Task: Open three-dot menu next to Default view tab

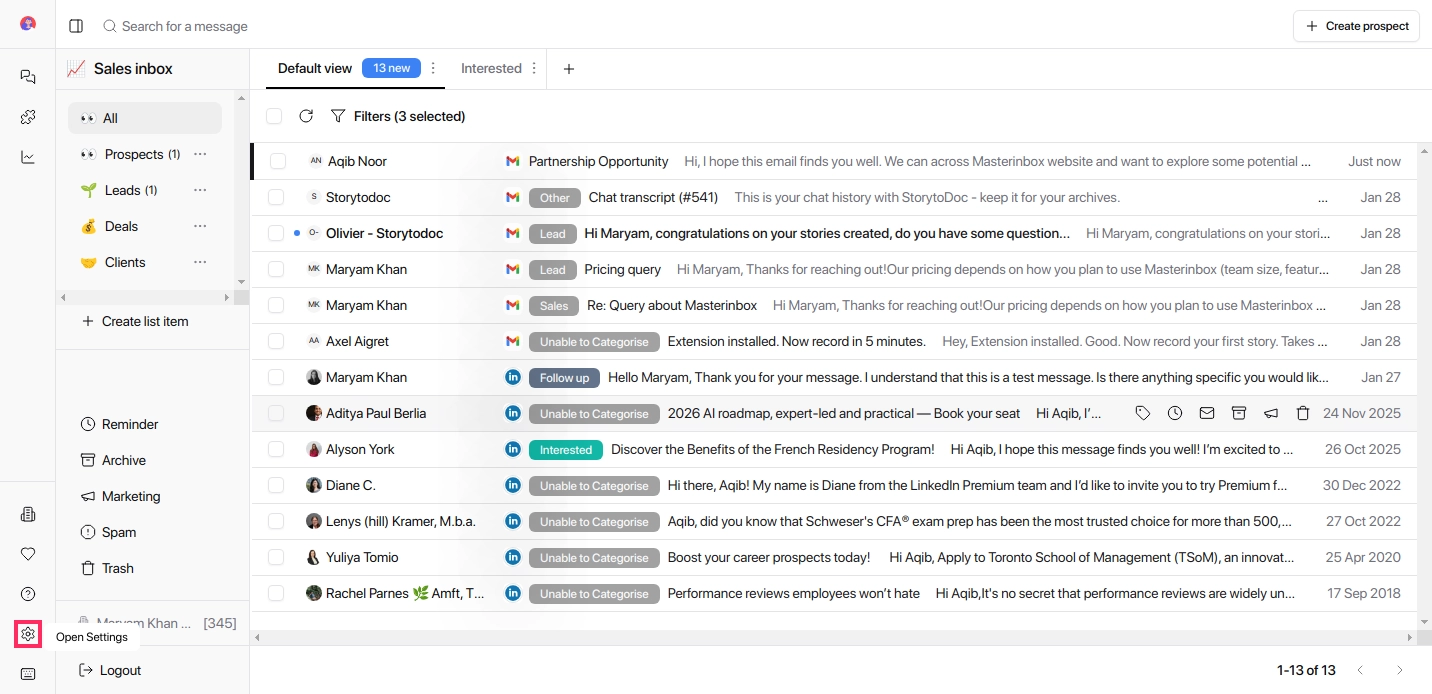Action: pyautogui.click(x=433, y=68)
